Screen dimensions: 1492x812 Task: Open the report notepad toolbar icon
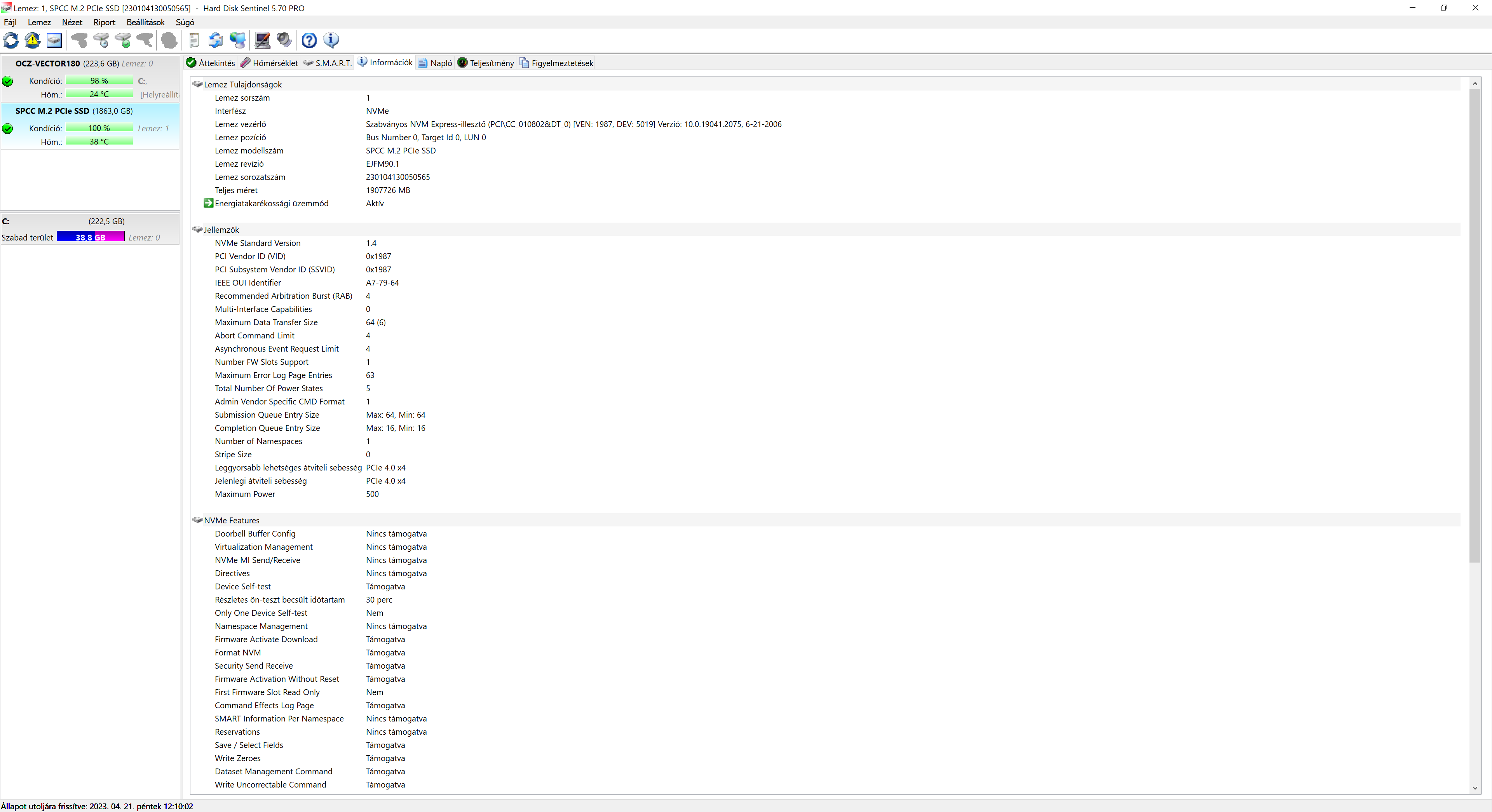194,40
